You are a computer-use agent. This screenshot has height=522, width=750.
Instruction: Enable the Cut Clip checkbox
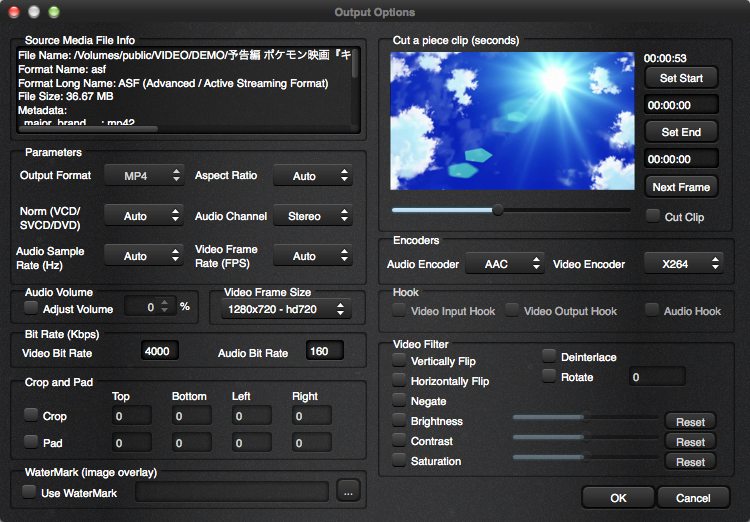(653, 216)
